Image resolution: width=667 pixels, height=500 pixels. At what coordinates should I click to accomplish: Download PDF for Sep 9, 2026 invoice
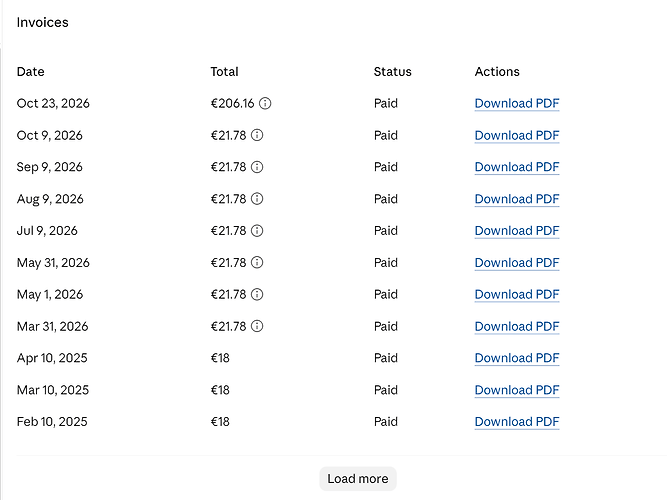517,167
